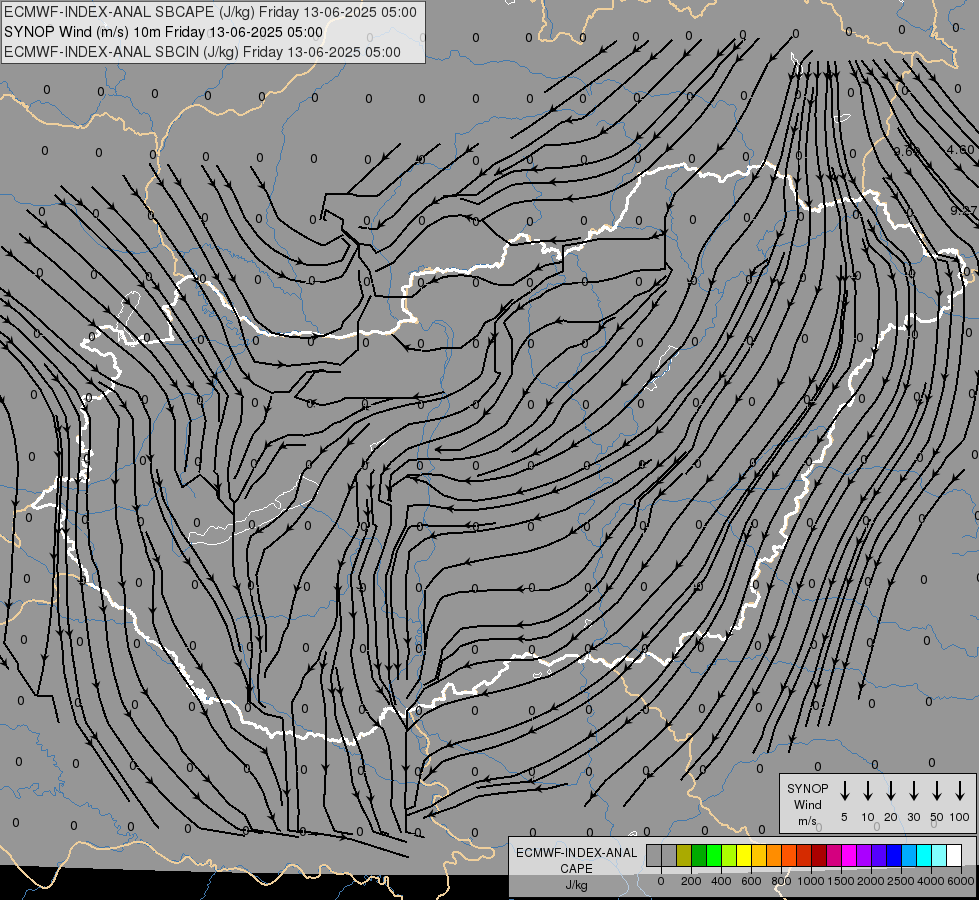Select the pale cyan swatch right of 4000

[938, 855]
